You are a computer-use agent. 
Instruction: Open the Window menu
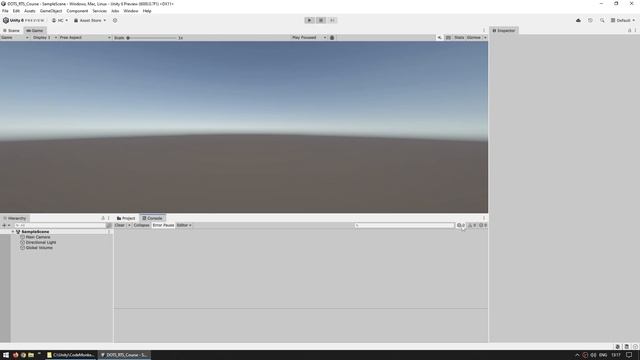pyautogui.click(x=131, y=11)
